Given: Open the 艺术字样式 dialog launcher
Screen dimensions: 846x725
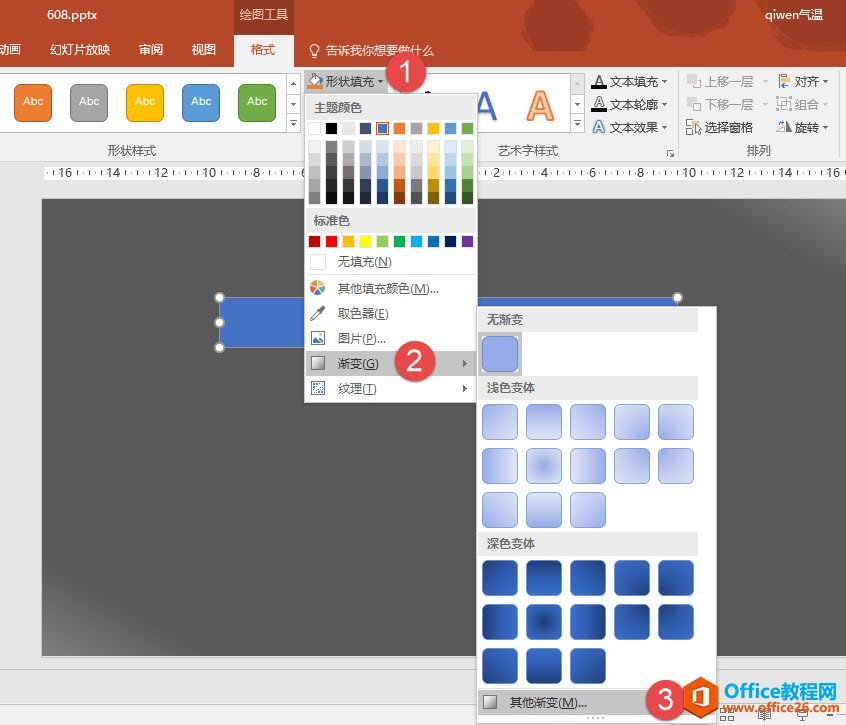Looking at the screenshot, I should (670, 154).
